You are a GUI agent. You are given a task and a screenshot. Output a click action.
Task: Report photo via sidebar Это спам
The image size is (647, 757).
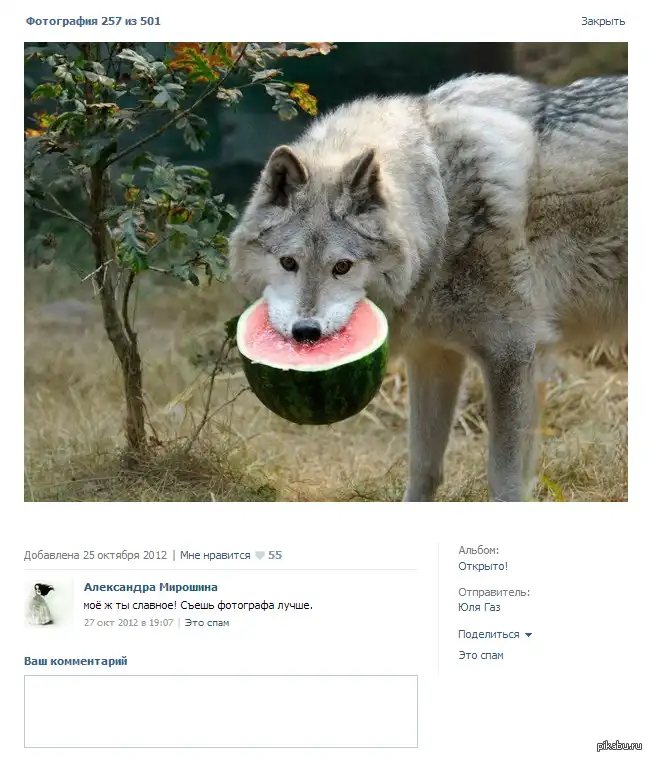[x=481, y=655]
